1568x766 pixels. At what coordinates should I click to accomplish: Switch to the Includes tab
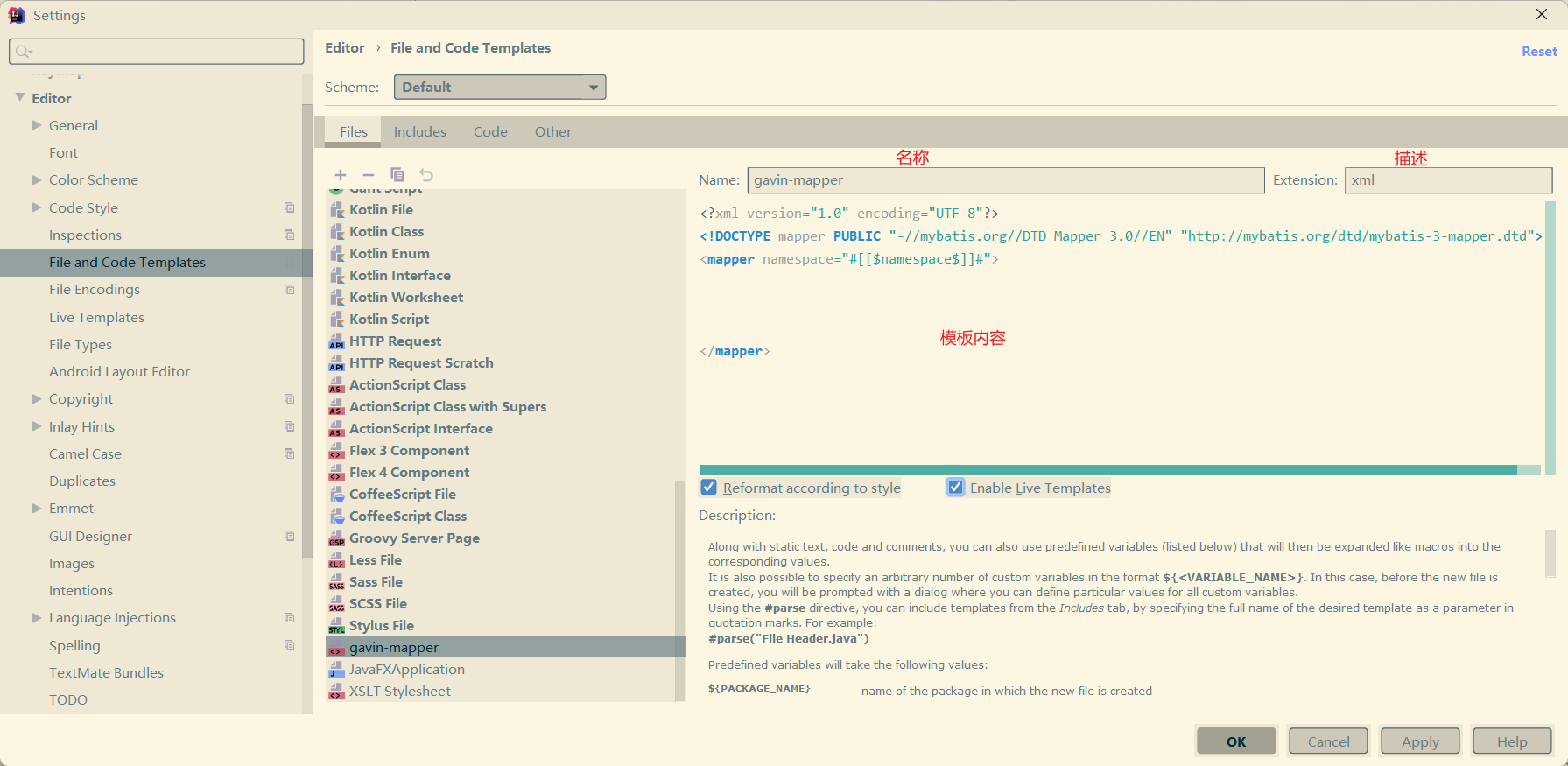coord(419,132)
